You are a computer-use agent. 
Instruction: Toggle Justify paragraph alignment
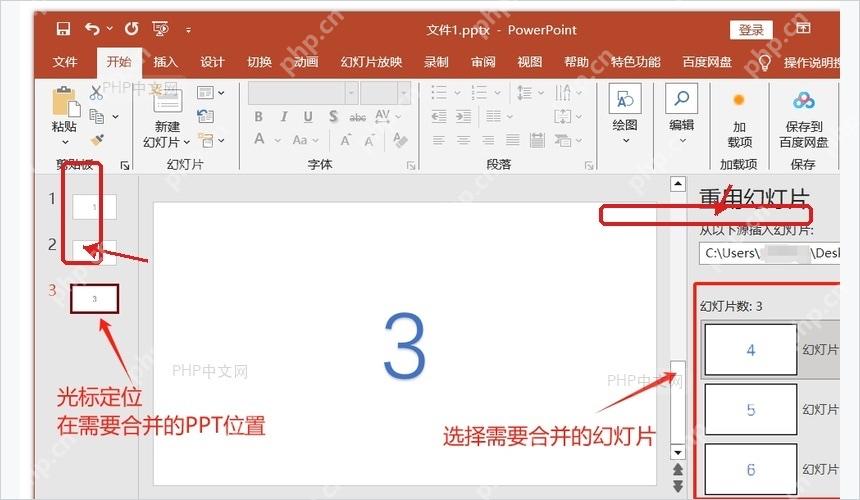513,140
